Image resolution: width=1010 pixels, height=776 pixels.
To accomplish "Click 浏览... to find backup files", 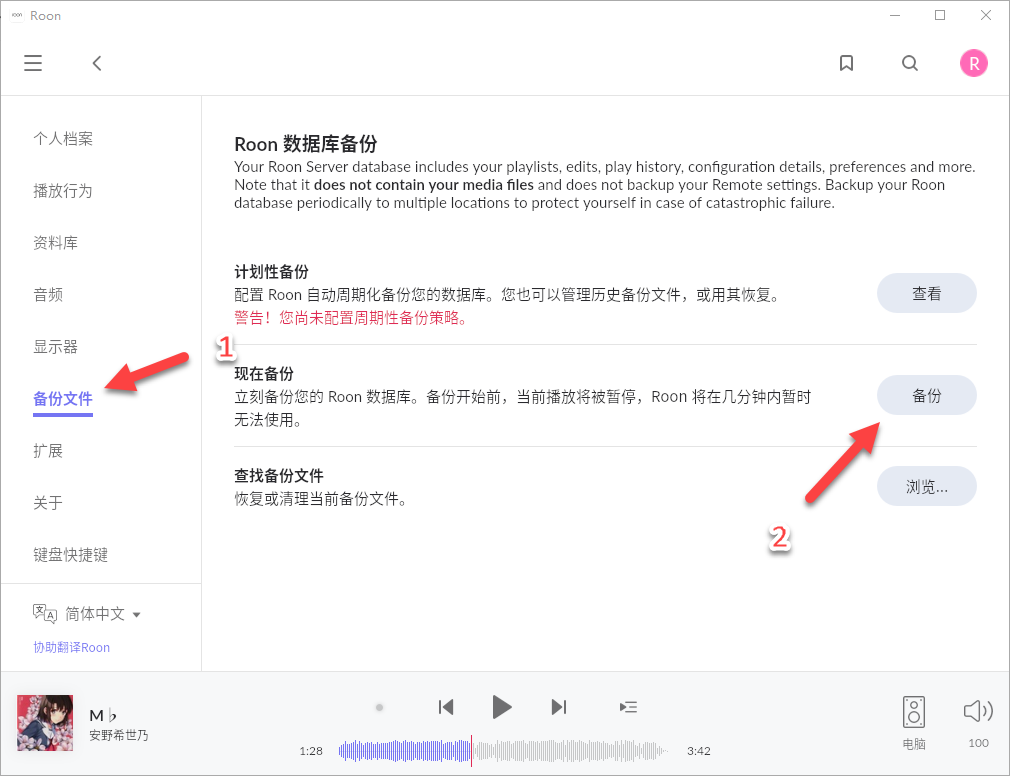I will pyautogui.click(x=926, y=486).
